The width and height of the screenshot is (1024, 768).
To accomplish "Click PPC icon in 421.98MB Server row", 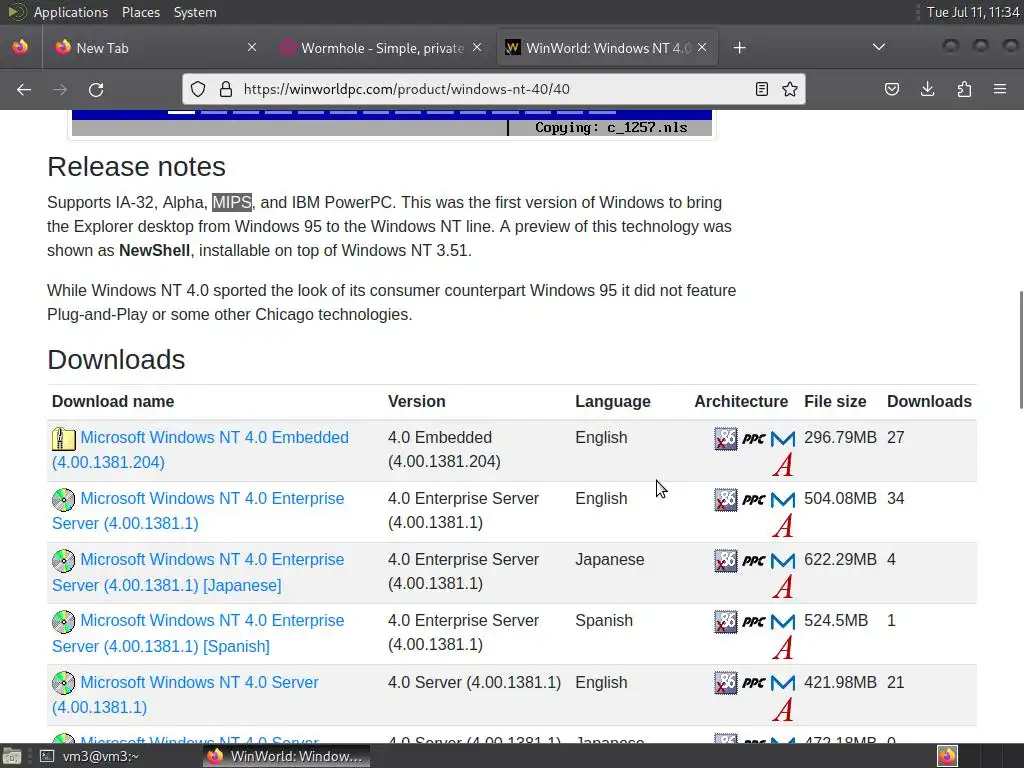I will pyautogui.click(x=754, y=683).
